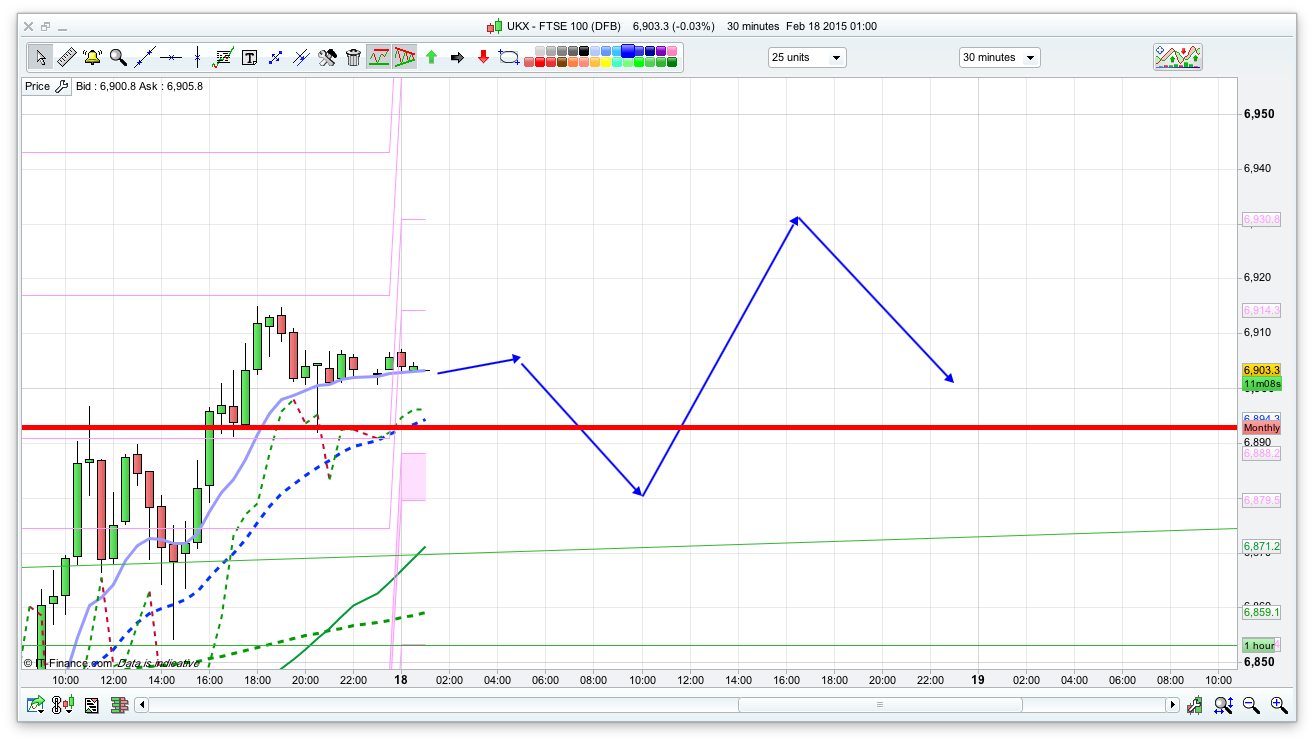
Task: Open the 30 minutes timeframe dropdown
Action: 999,57
